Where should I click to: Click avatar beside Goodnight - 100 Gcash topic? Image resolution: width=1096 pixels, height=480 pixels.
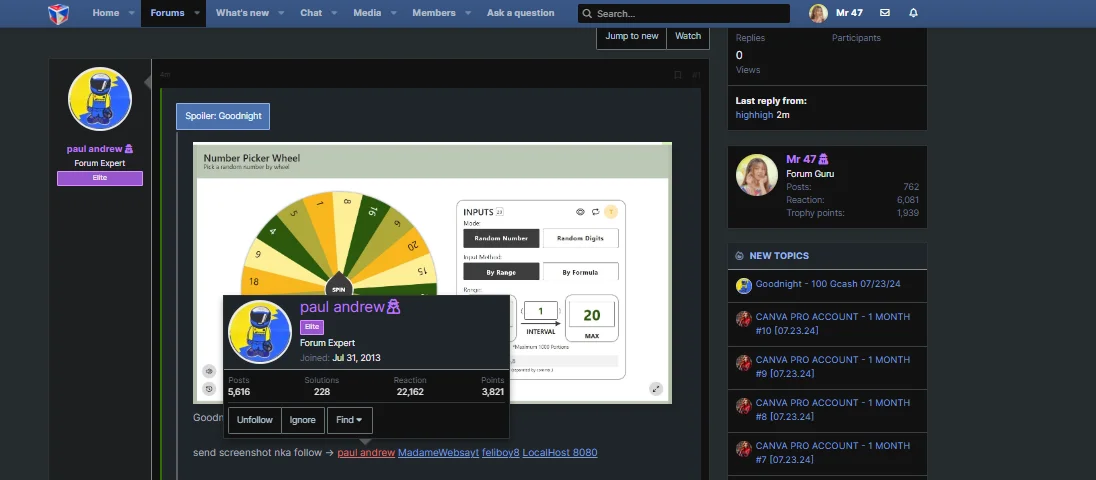(x=744, y=286)
